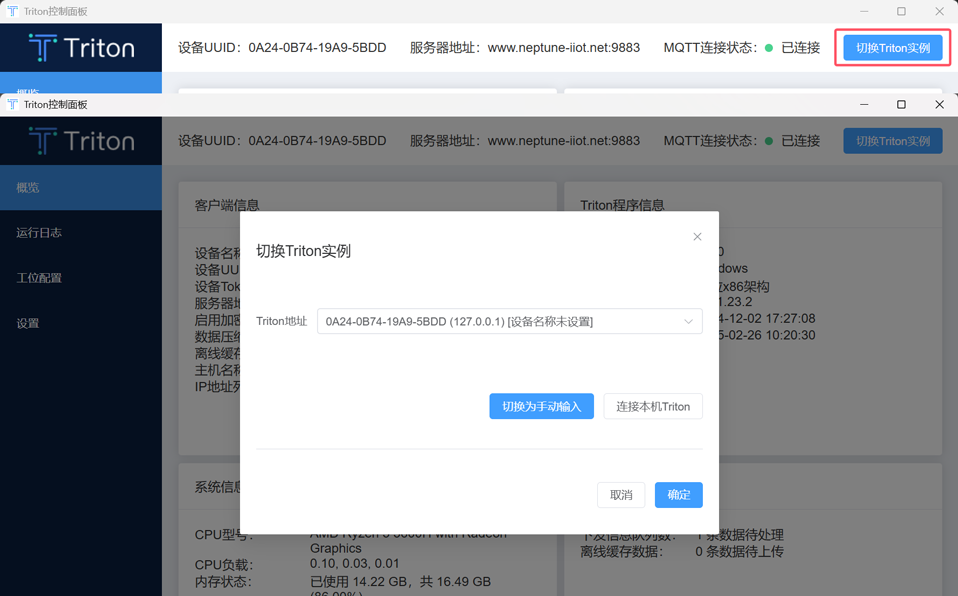The image size is (958, 596).
Task: Open 概览 in the front window sidebar
Action: 81,188
